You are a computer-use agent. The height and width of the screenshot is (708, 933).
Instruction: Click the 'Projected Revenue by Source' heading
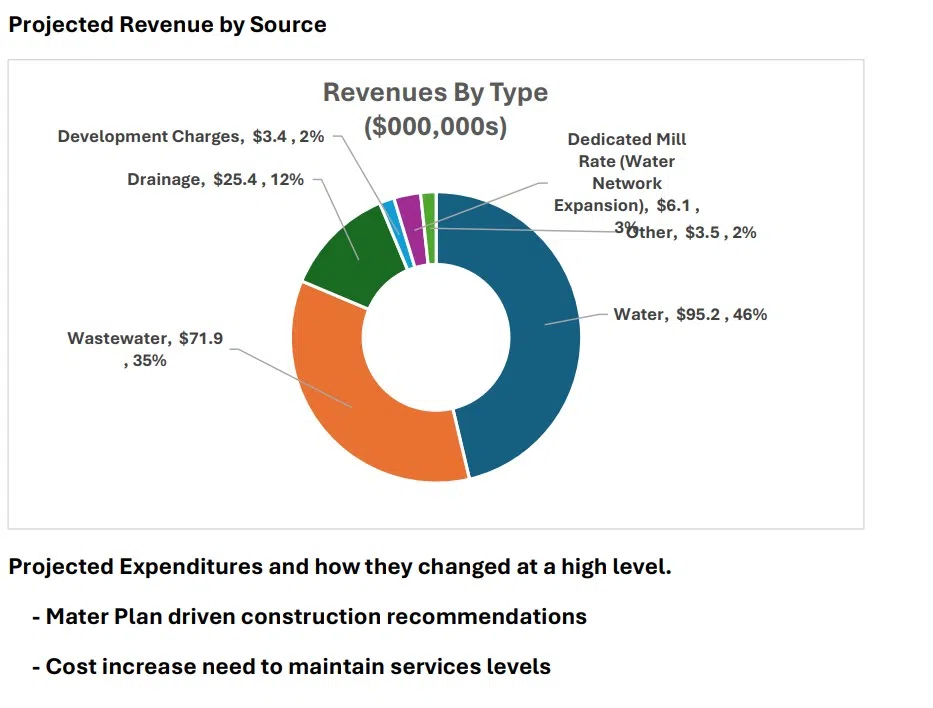(x=167, y=24)
